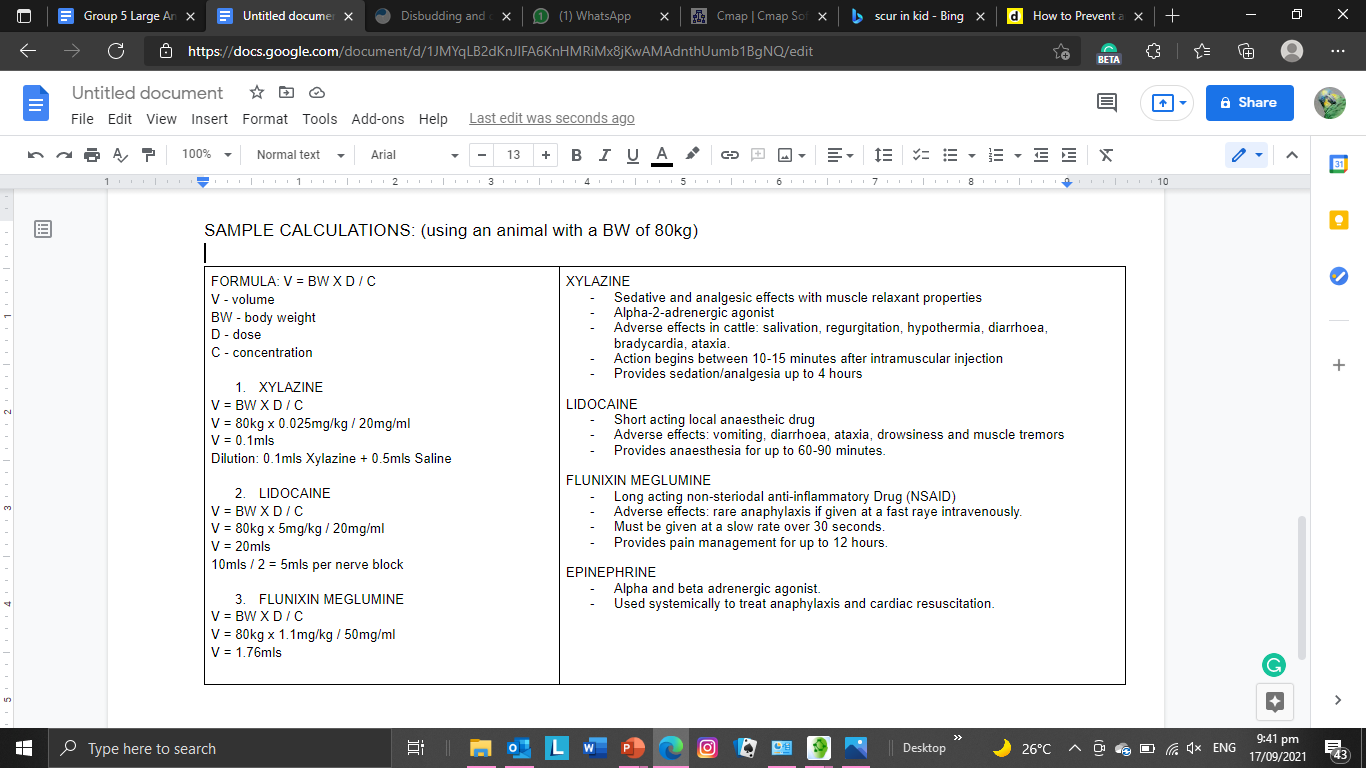Image resolution: width=1366 pixels, height=768 pixels.
Task: Open comment history icon
Action: [x=1107, y=102]
